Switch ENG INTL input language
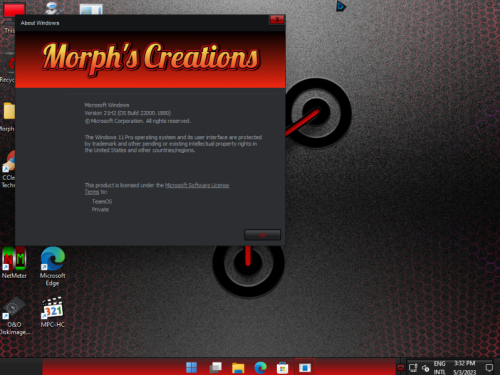The height and width of the screenshot is (375, 500). [x=439, y=368]
